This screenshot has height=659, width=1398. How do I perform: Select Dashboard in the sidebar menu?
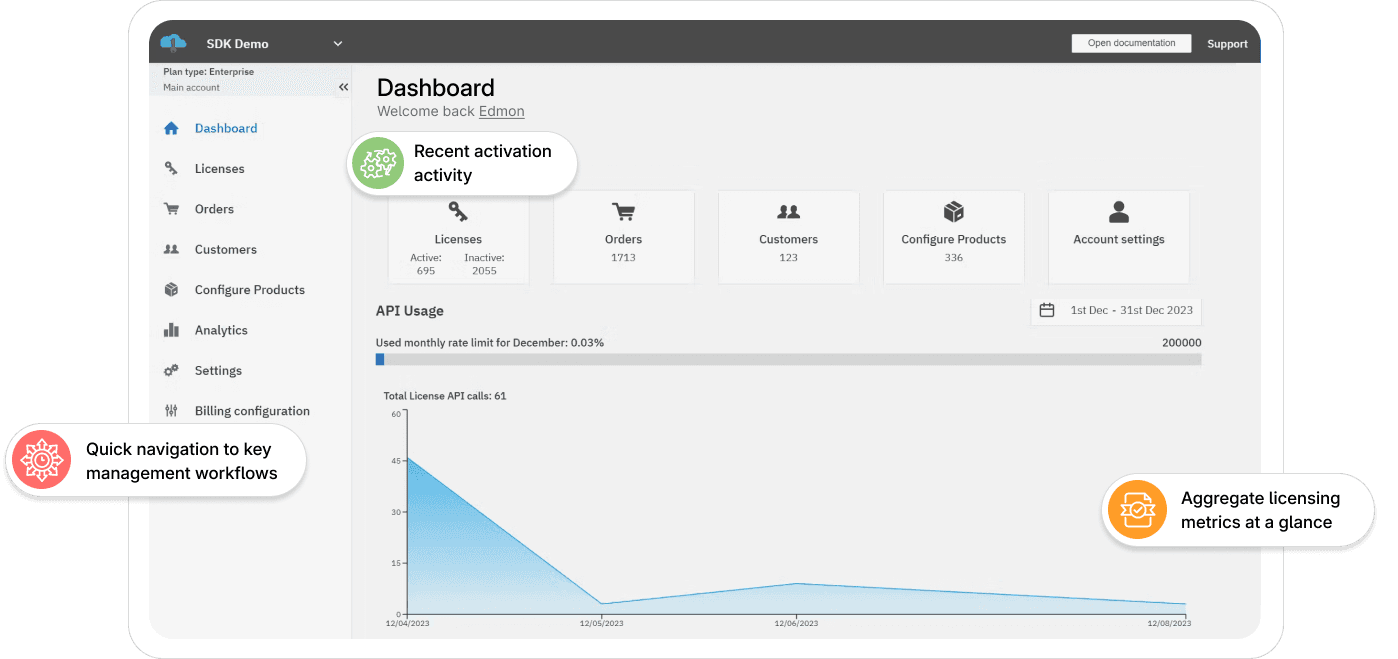tap(226, 128)
